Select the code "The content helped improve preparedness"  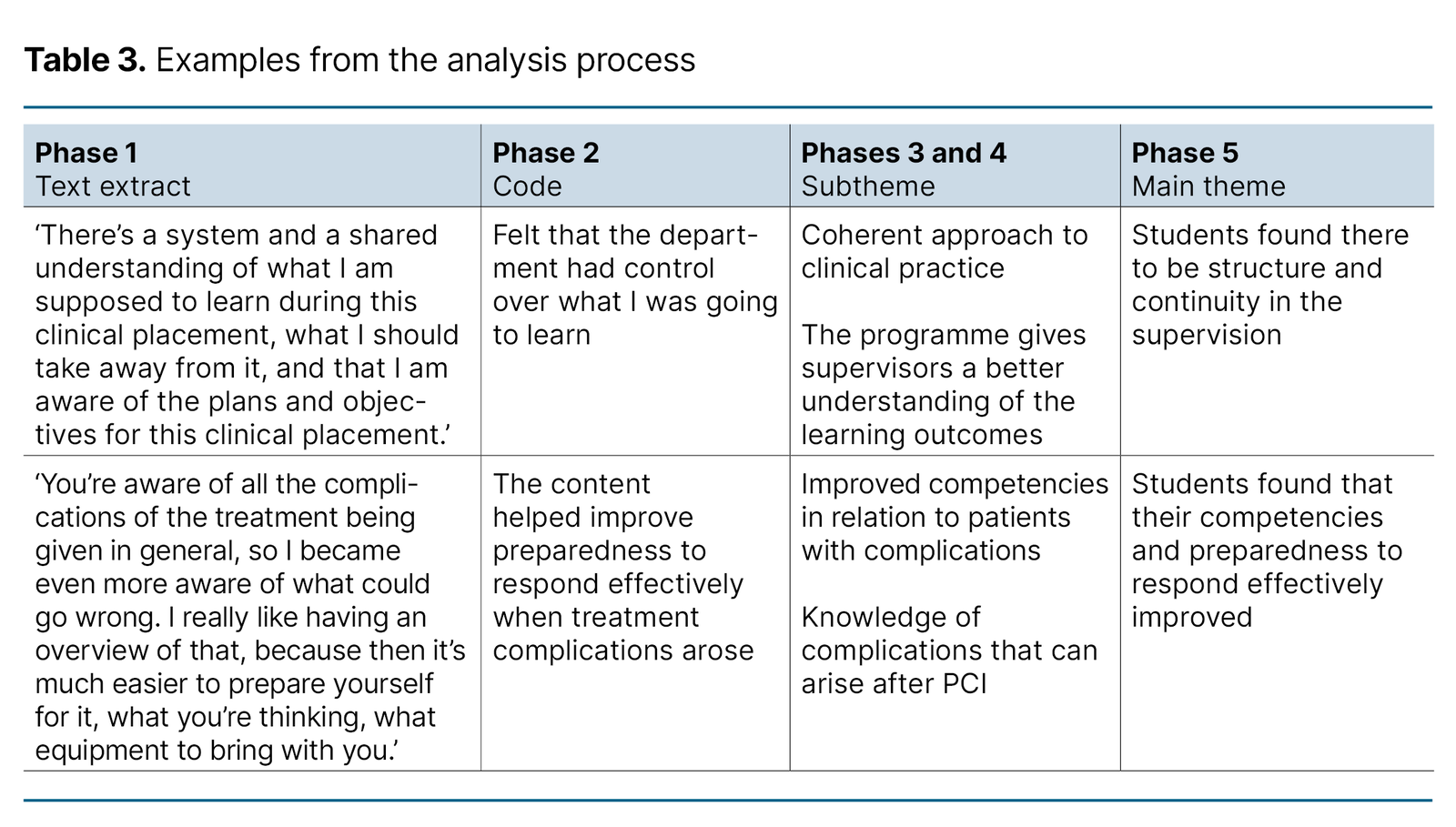tap(622, 567)
